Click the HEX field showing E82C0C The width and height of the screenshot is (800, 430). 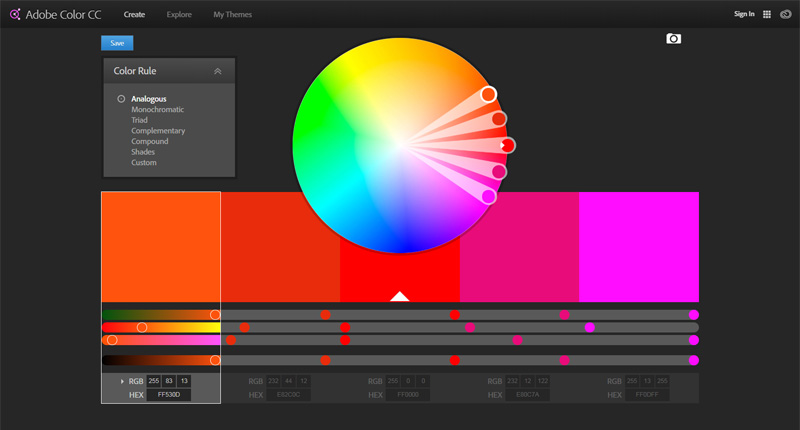[x=288, y=395]
